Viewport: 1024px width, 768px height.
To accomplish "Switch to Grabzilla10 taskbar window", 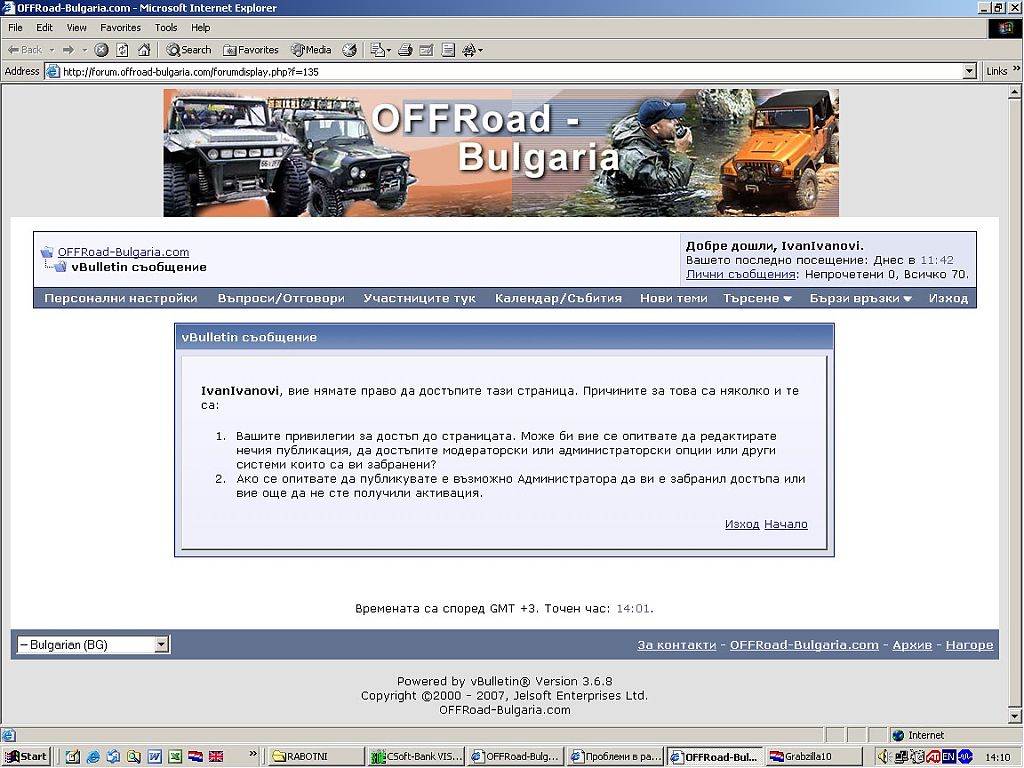I will [x=813, y=756].
